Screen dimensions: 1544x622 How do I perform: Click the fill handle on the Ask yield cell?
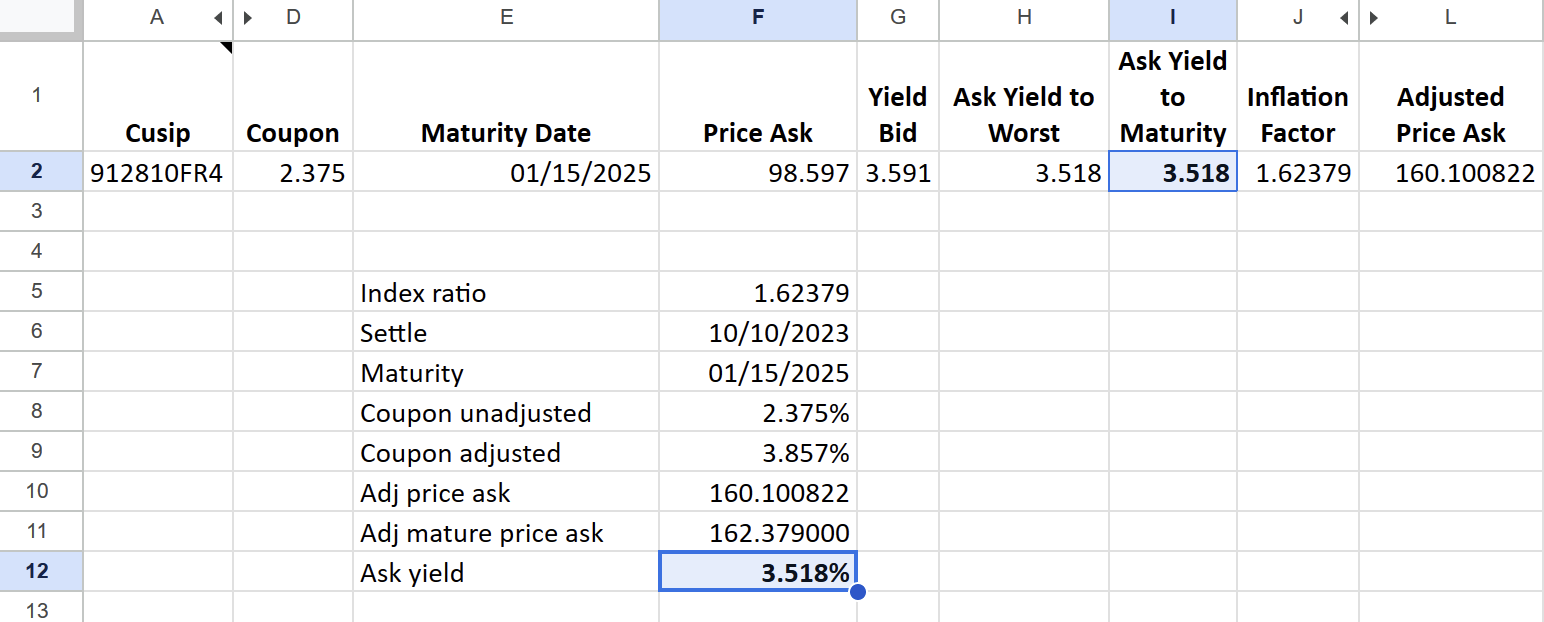(x=857, y=591)
